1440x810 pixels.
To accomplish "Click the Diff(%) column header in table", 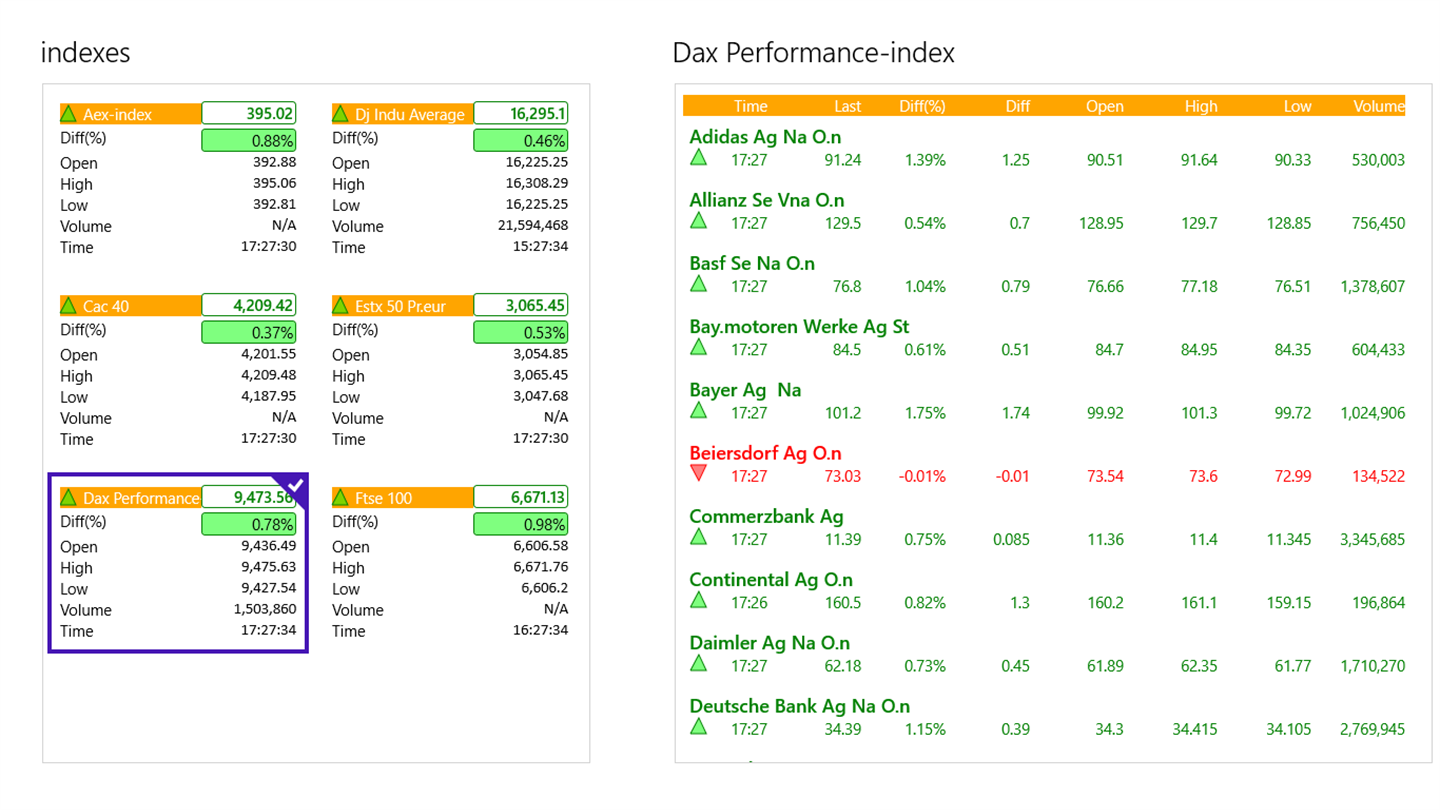I will click(x=922, y=106).
